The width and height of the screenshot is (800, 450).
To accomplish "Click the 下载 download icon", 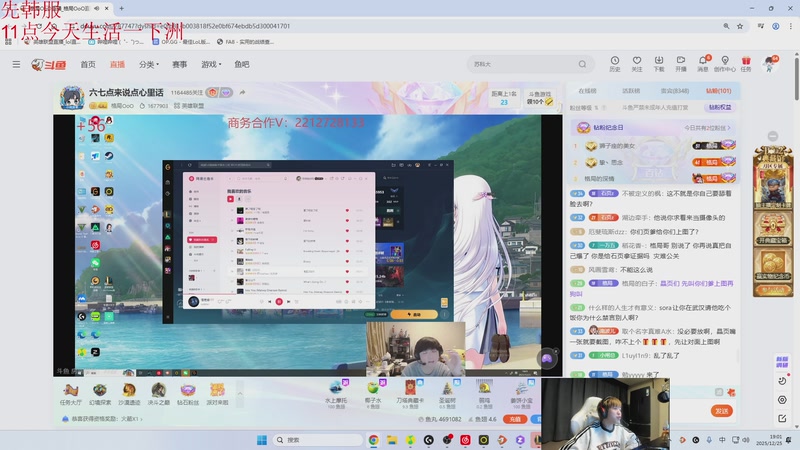I will click(659, 64).
